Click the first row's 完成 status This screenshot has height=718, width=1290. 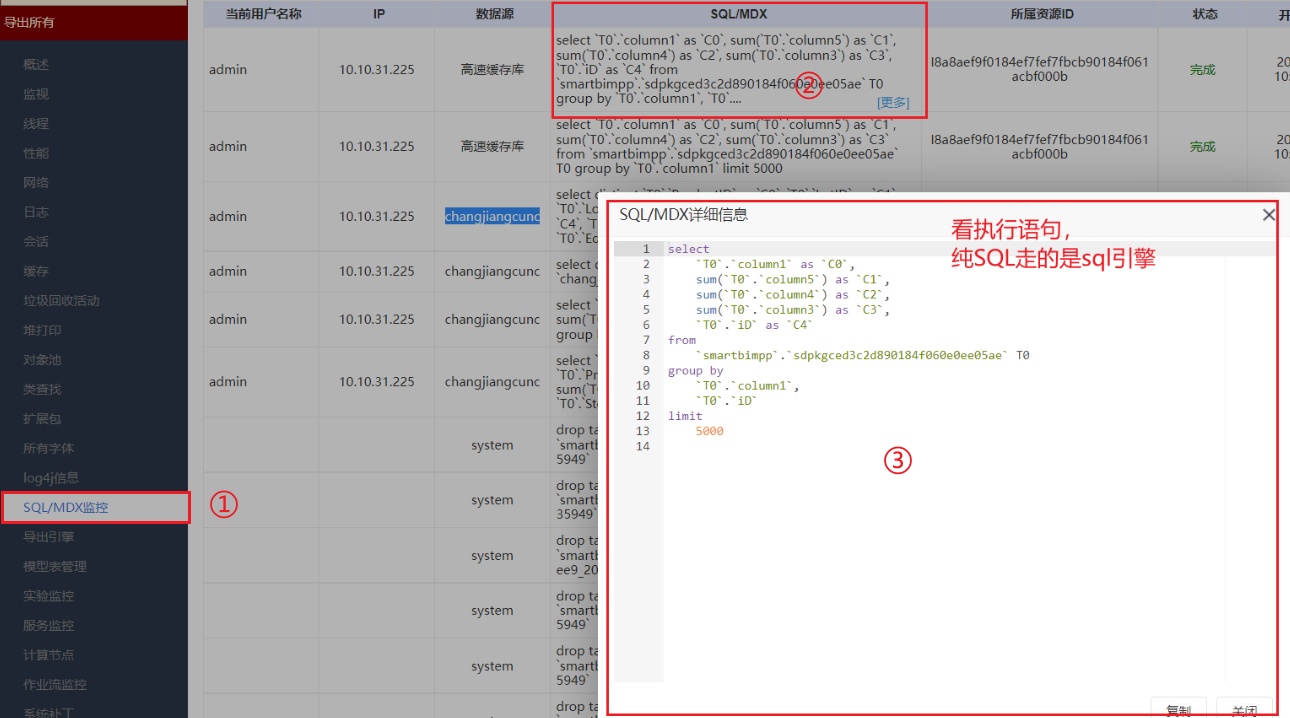[x=1202, y=70]
